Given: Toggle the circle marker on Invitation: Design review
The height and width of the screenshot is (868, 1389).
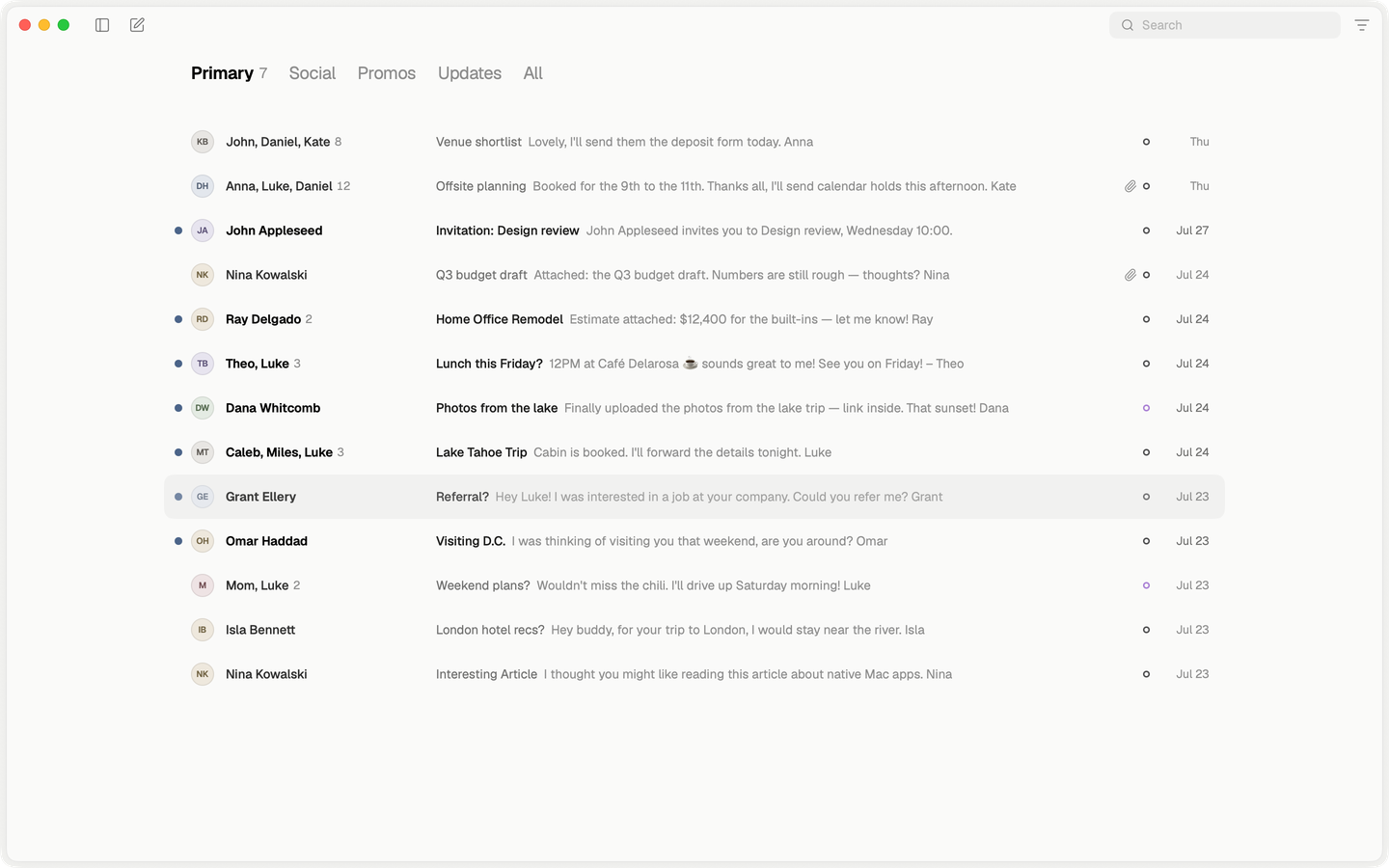Looking at the screenshot, I should pyautogui.click(x=1146, y=231).
